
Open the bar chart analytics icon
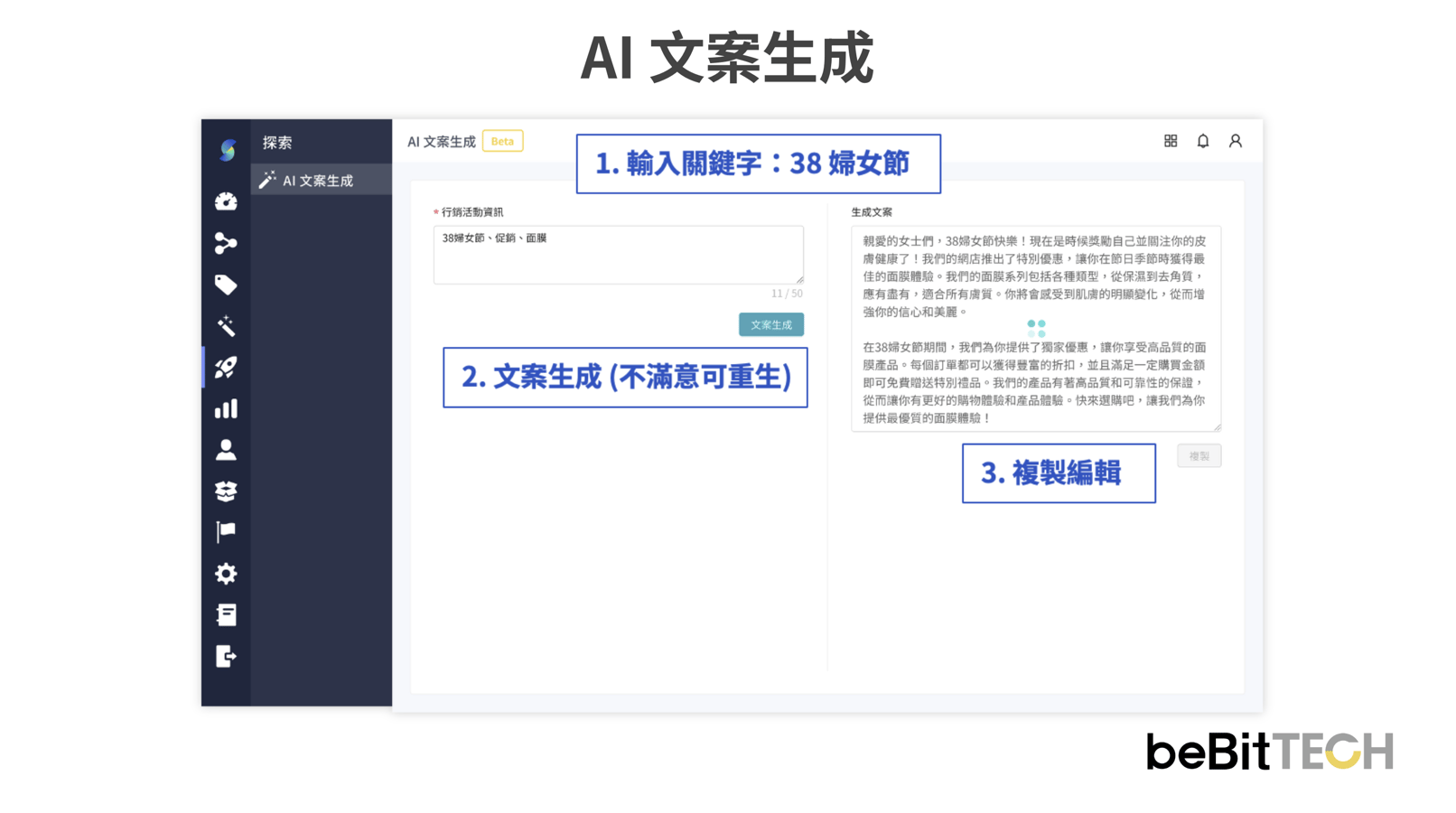point(226,409)
